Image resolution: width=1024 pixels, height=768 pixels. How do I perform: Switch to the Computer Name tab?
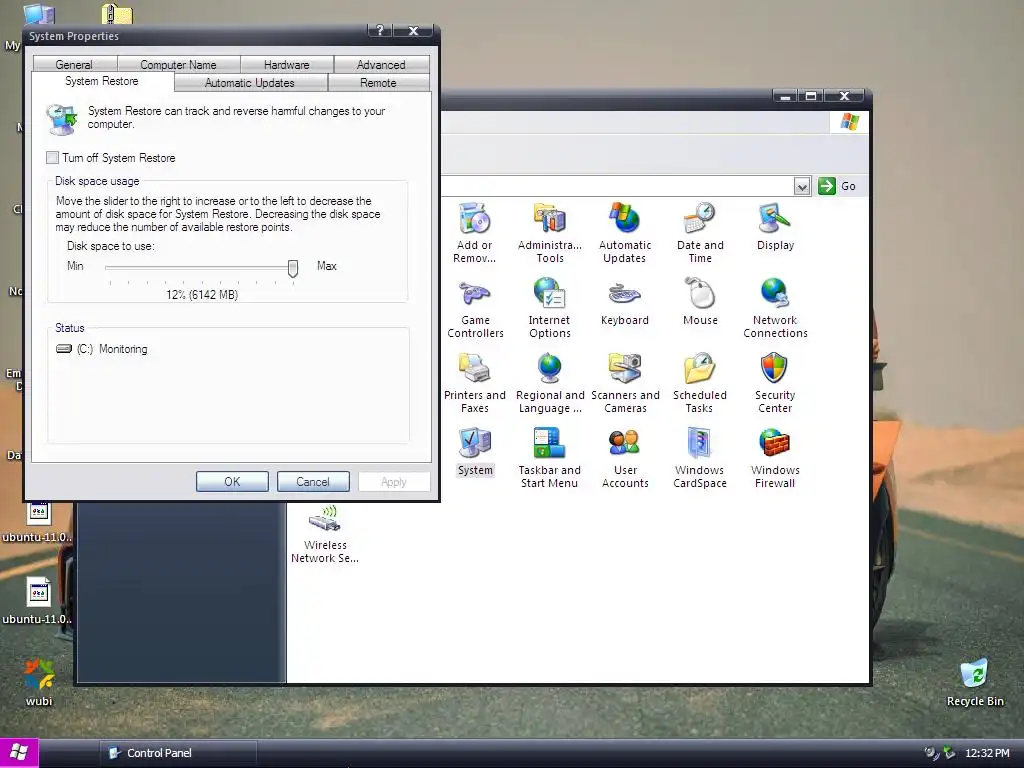pos(178,64)
